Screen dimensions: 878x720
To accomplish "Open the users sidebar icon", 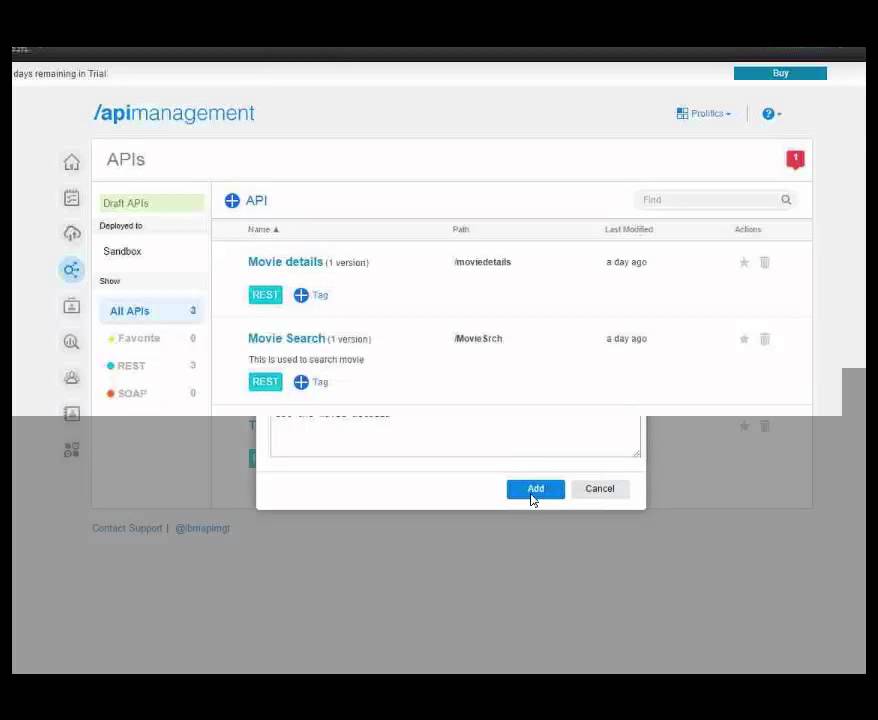I will 72,377.
